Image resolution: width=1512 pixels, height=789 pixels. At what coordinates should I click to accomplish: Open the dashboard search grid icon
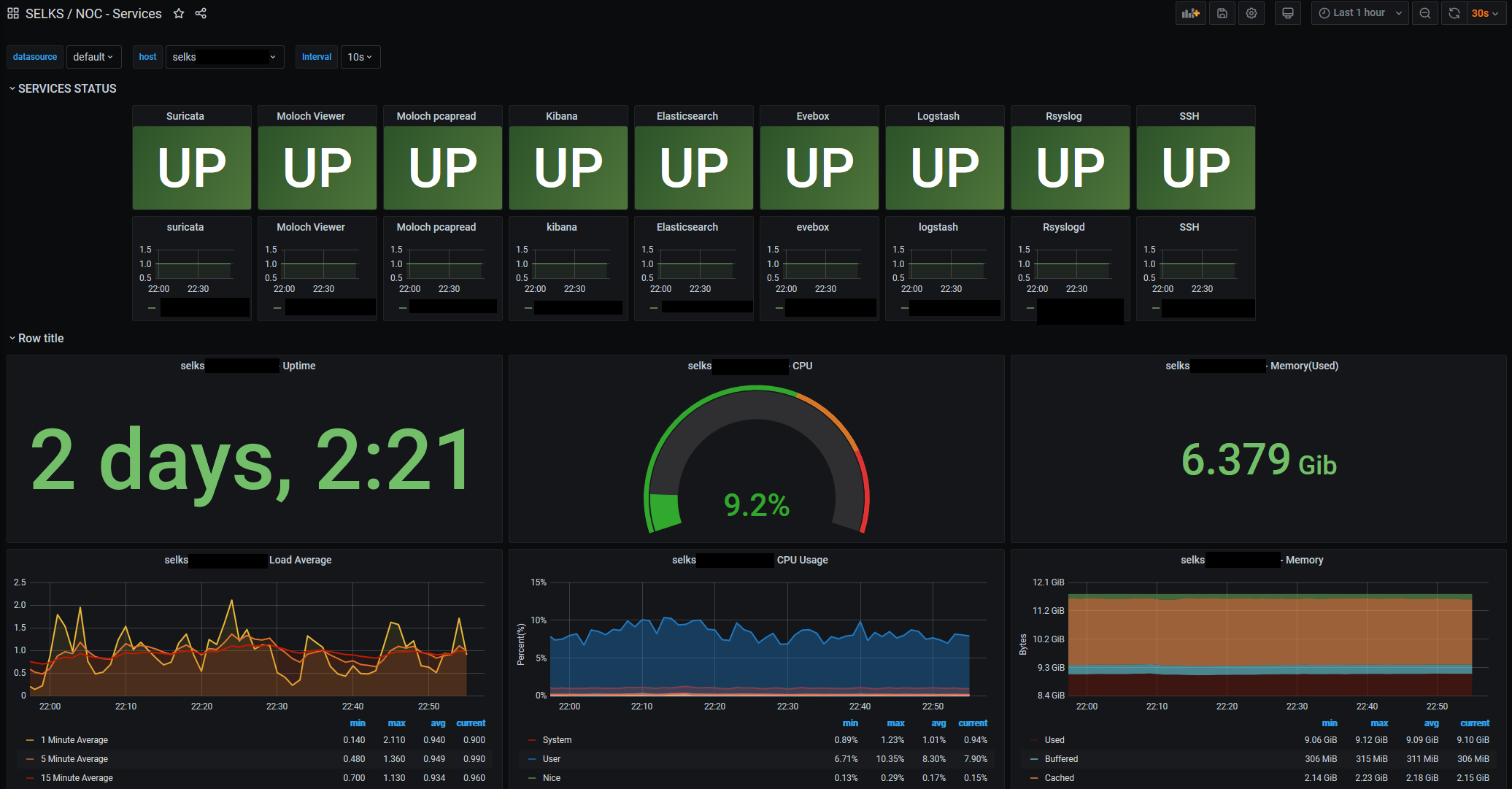pos(13,13)
